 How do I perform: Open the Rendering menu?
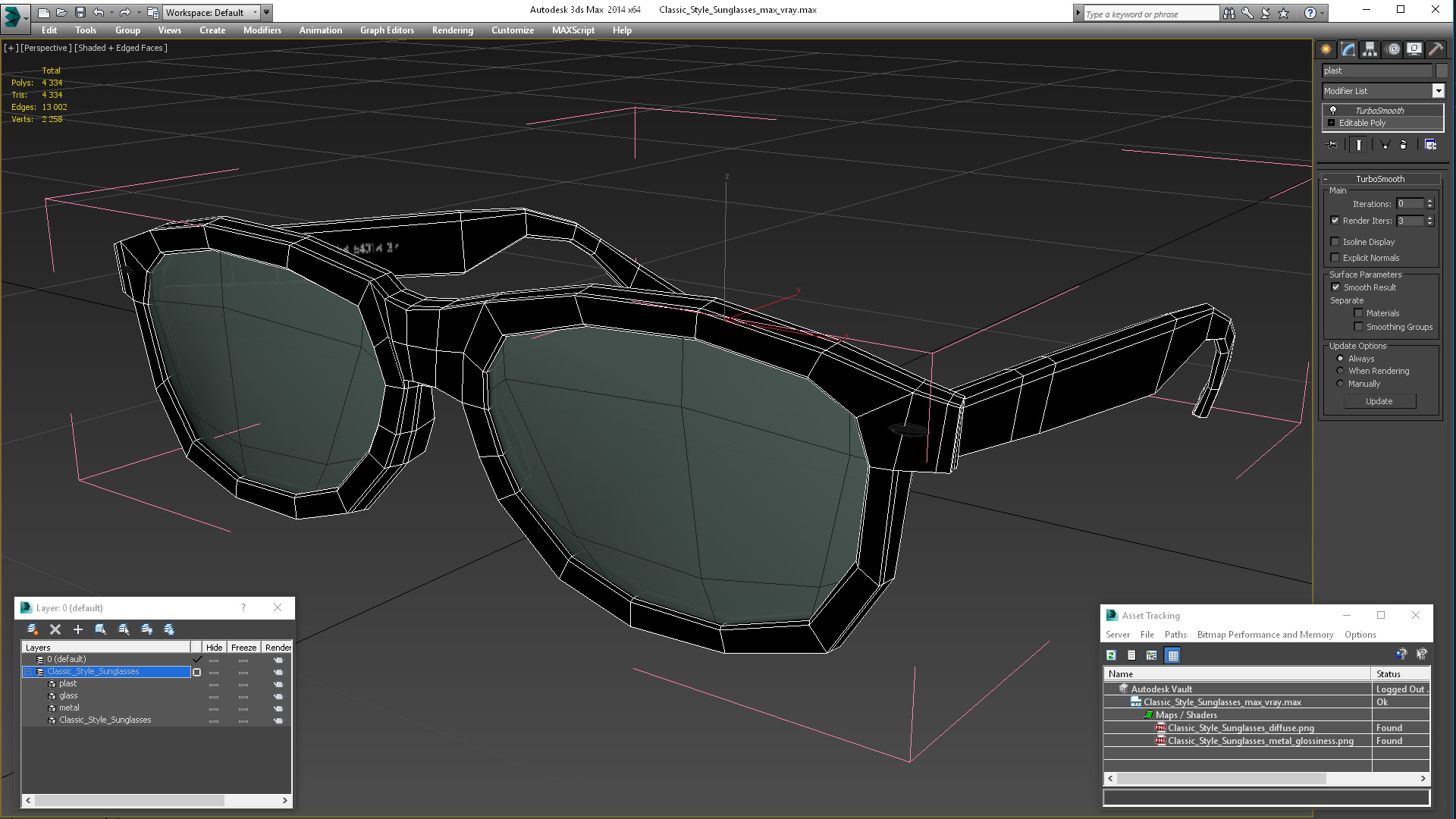tap(452, 30)
